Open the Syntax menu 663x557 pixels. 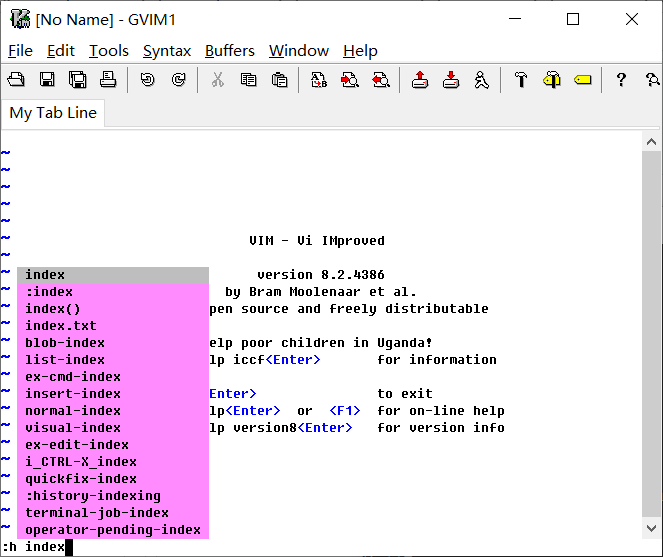pos(167,51)
